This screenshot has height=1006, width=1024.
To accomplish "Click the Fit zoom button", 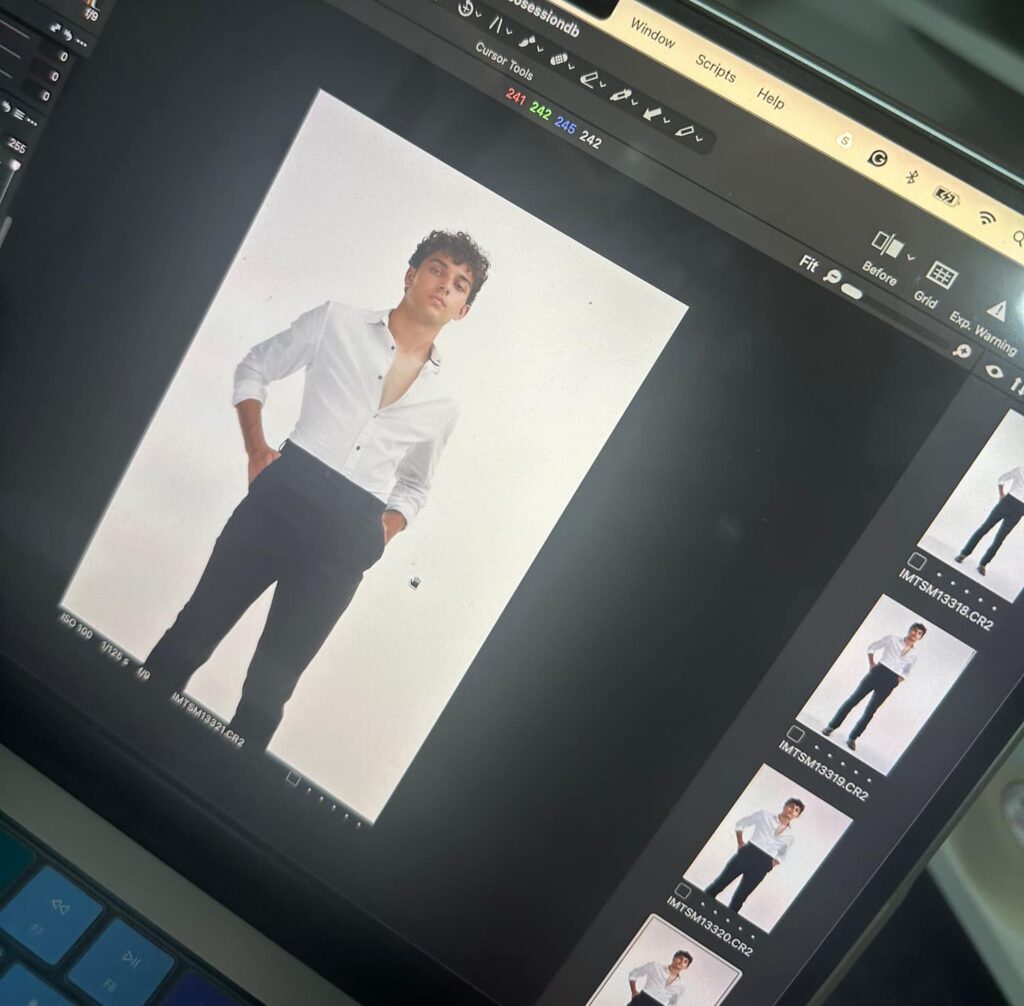I will point(808,263).
